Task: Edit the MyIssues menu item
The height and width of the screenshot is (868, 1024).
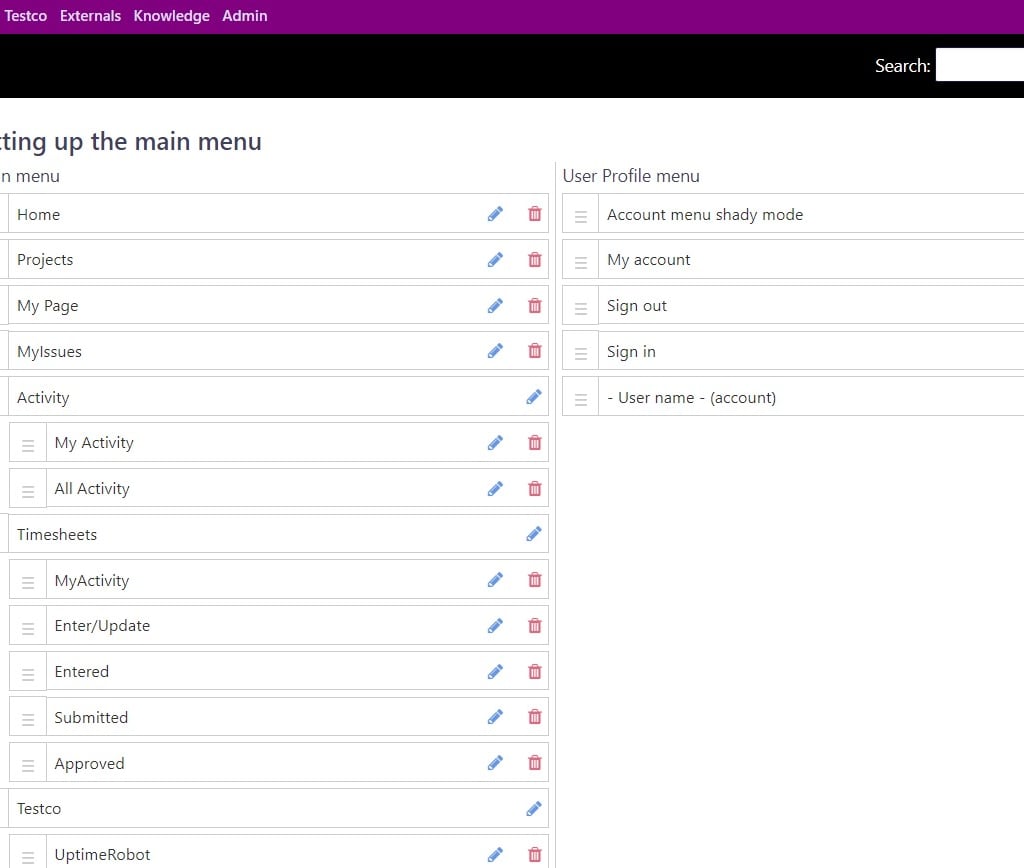Action: [495, 351]
